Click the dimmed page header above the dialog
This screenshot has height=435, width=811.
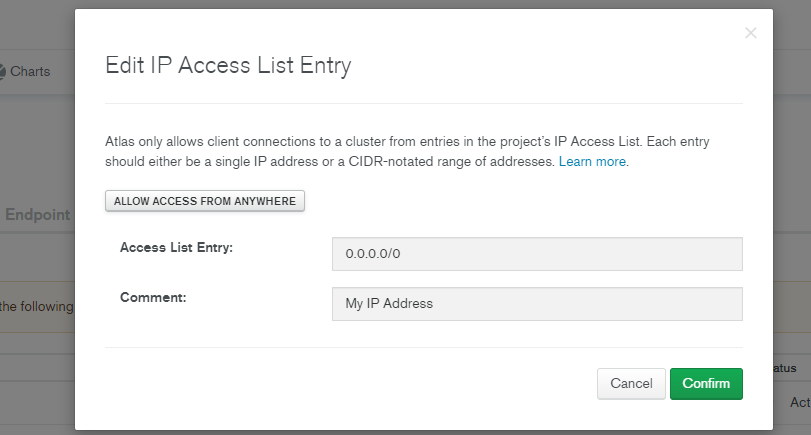37,25
